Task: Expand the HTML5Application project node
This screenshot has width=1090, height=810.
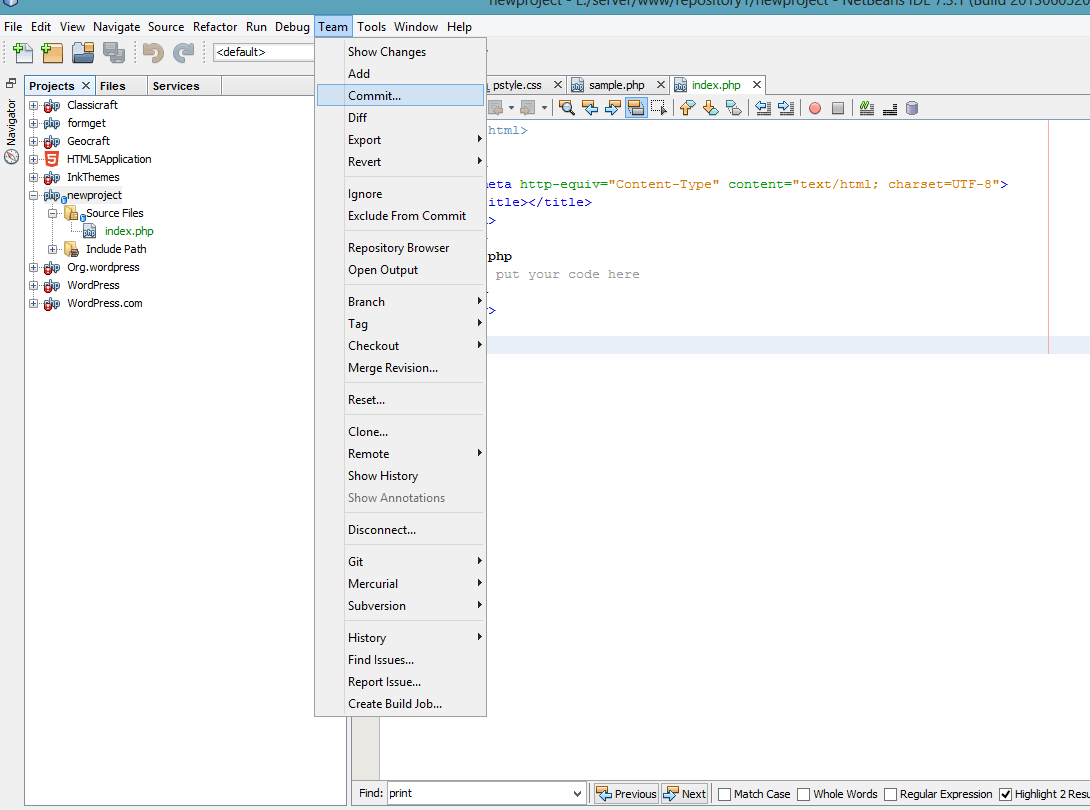Action: pos(33,159)
